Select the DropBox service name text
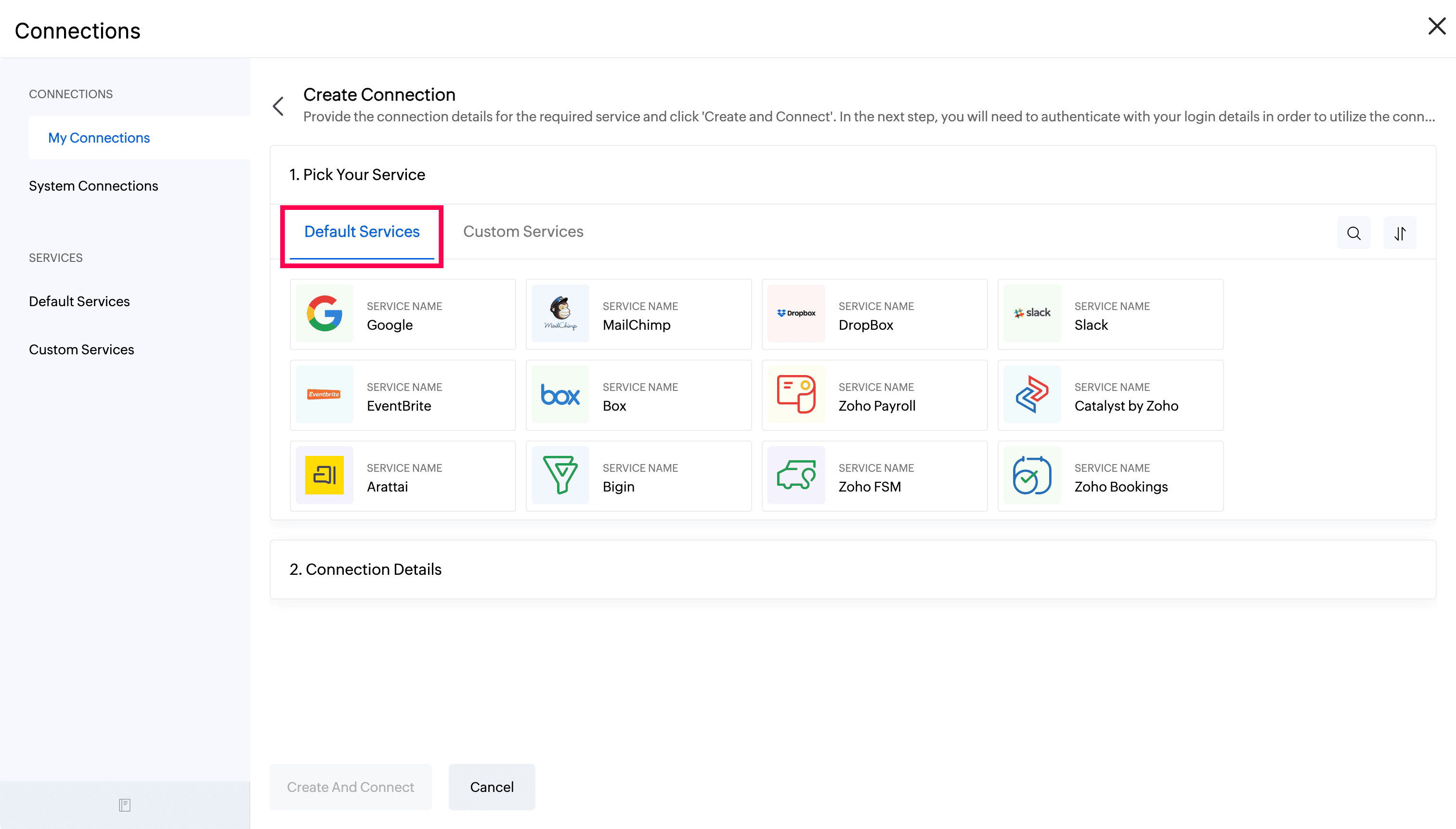The width and height of the screenshot is (1456, 829). pyautogui.click(x=866, y=325)
